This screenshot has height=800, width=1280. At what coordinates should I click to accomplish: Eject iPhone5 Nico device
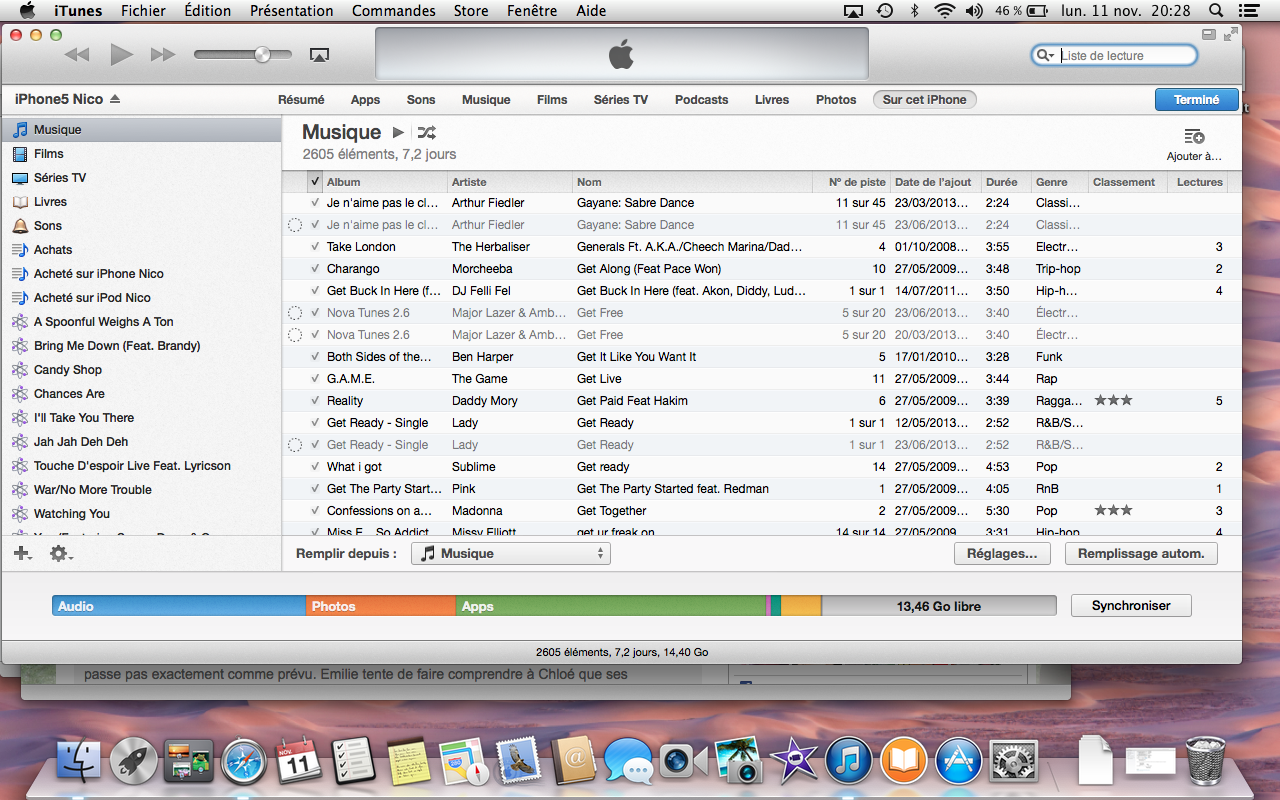pos(115,99)
